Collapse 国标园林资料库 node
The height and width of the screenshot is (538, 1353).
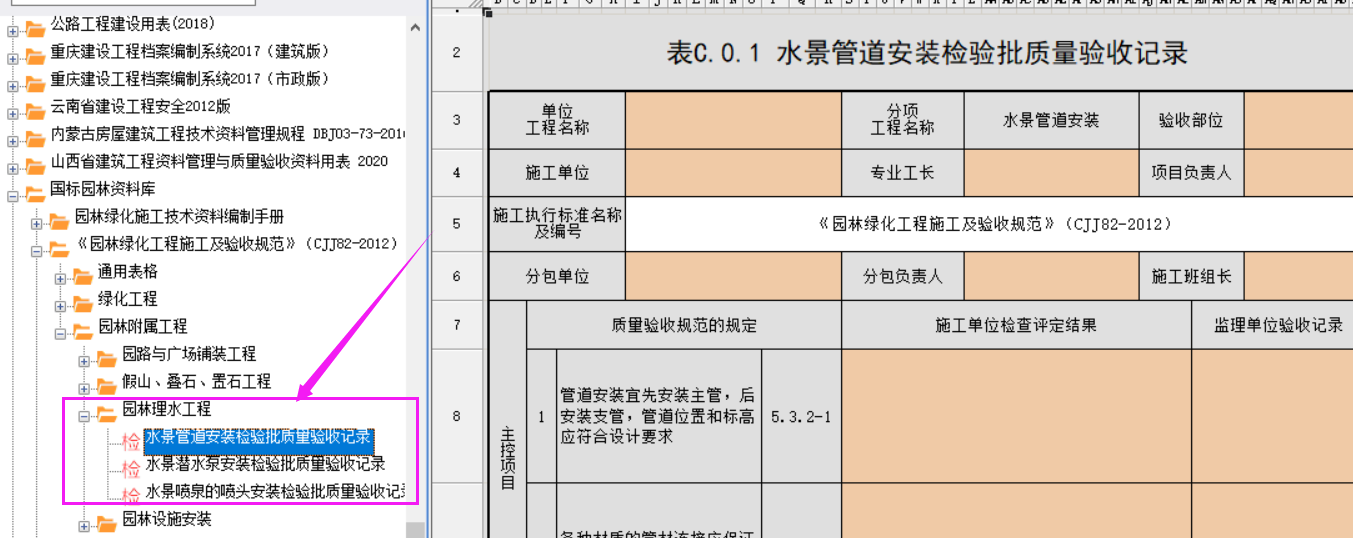[13, 196]
